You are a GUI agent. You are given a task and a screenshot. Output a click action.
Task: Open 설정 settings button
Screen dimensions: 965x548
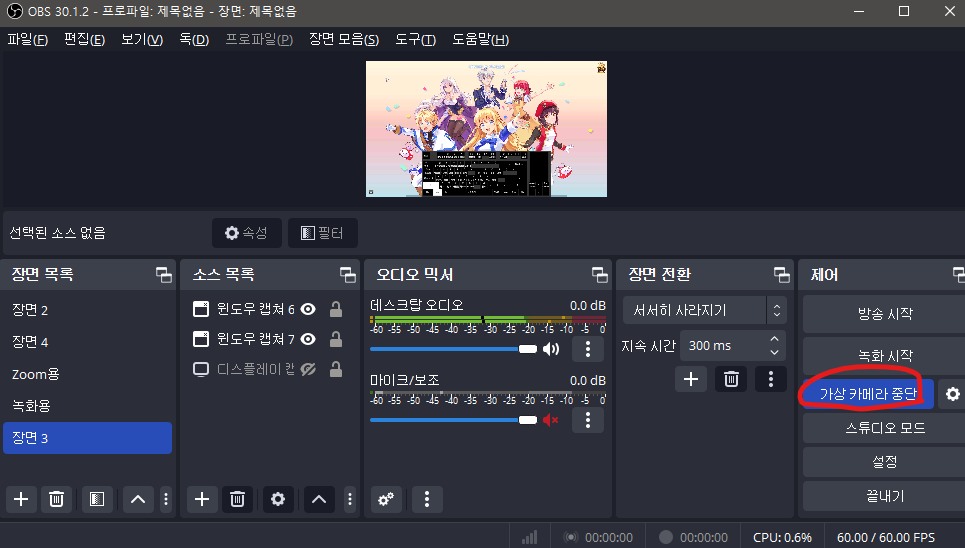pos(884,462)
